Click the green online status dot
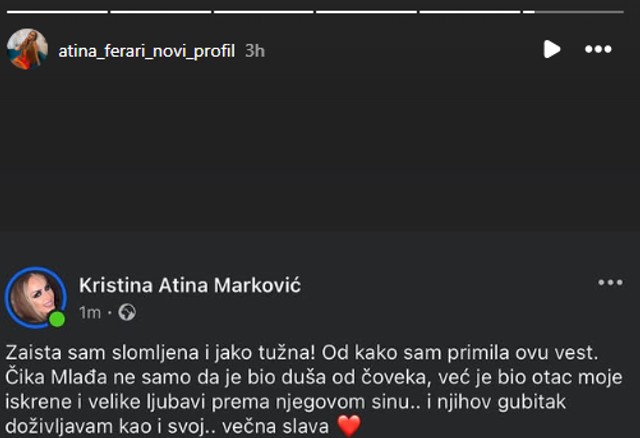Viewport: 640px width, 438px height. [57, 319]
